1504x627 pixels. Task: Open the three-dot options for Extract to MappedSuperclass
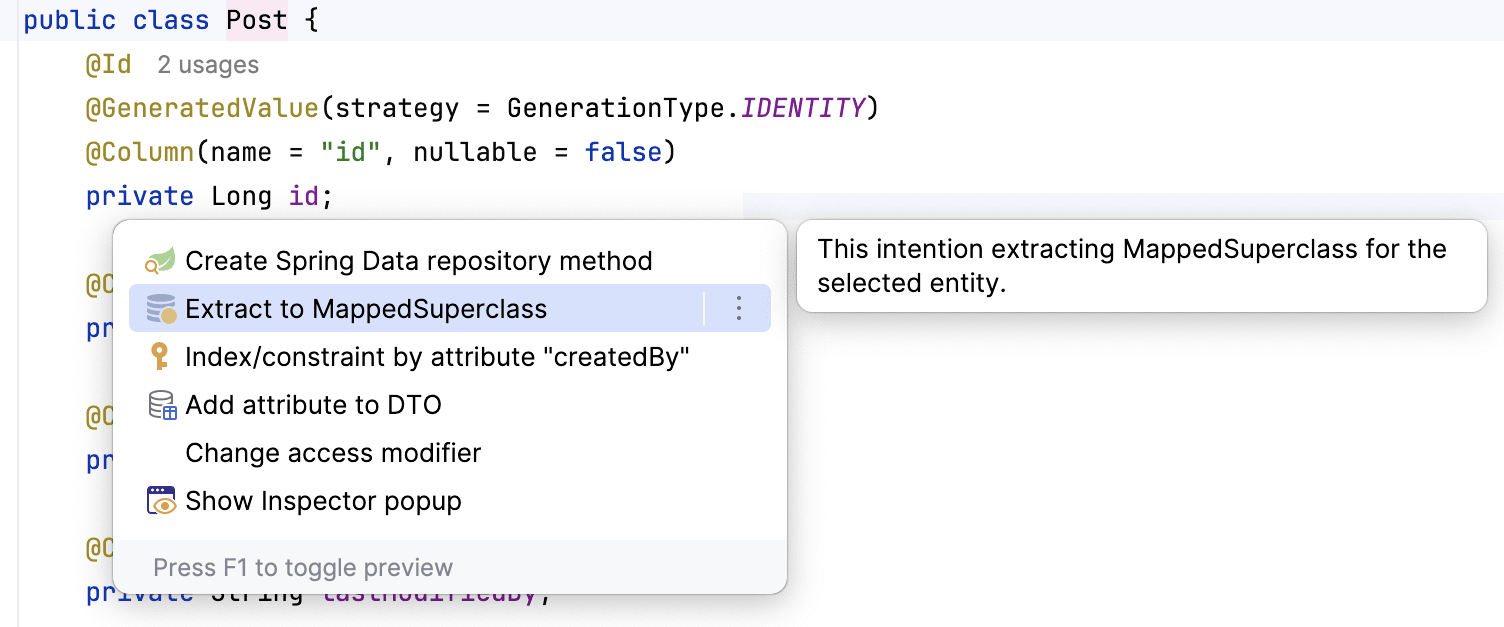pyautogui.click(x=739, y=309)
